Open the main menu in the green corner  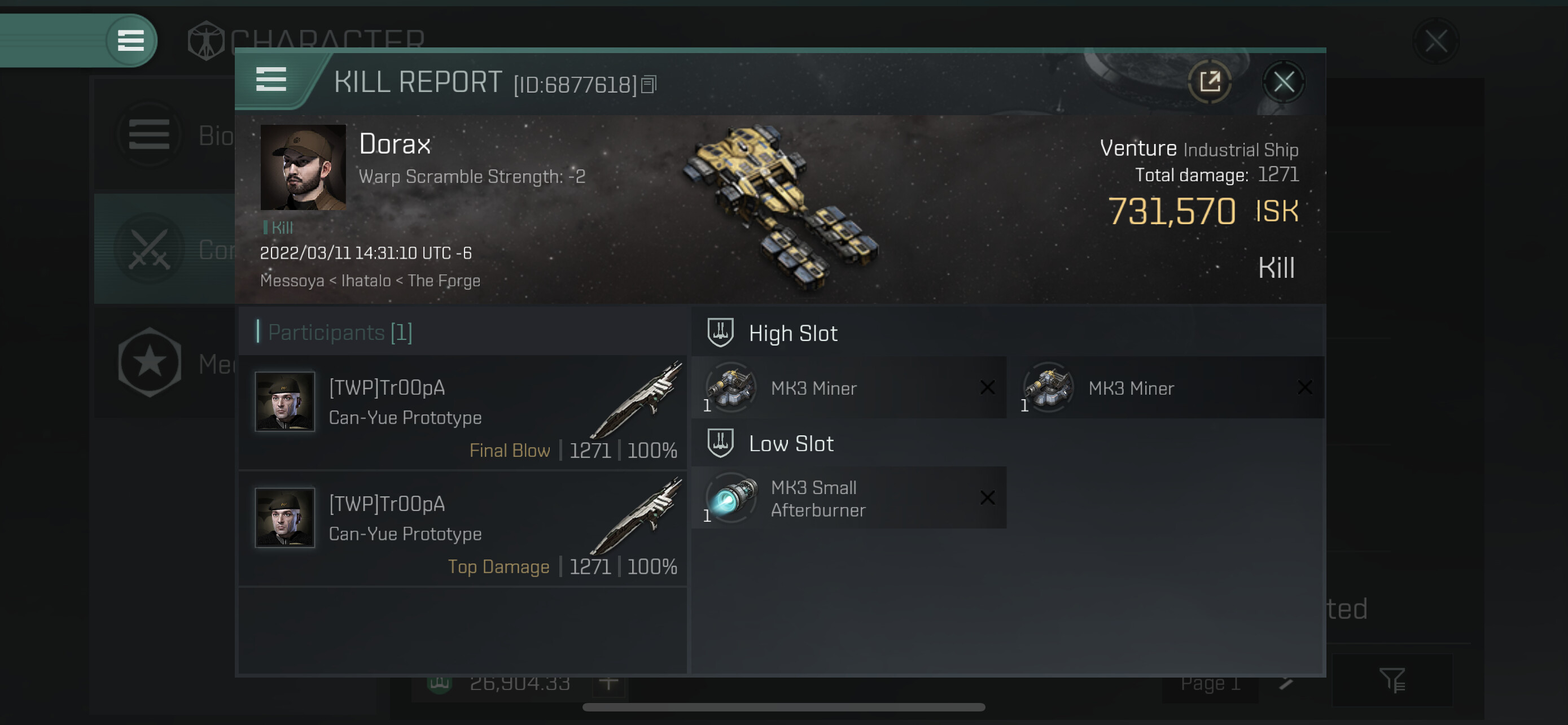(x=130, y=41)
